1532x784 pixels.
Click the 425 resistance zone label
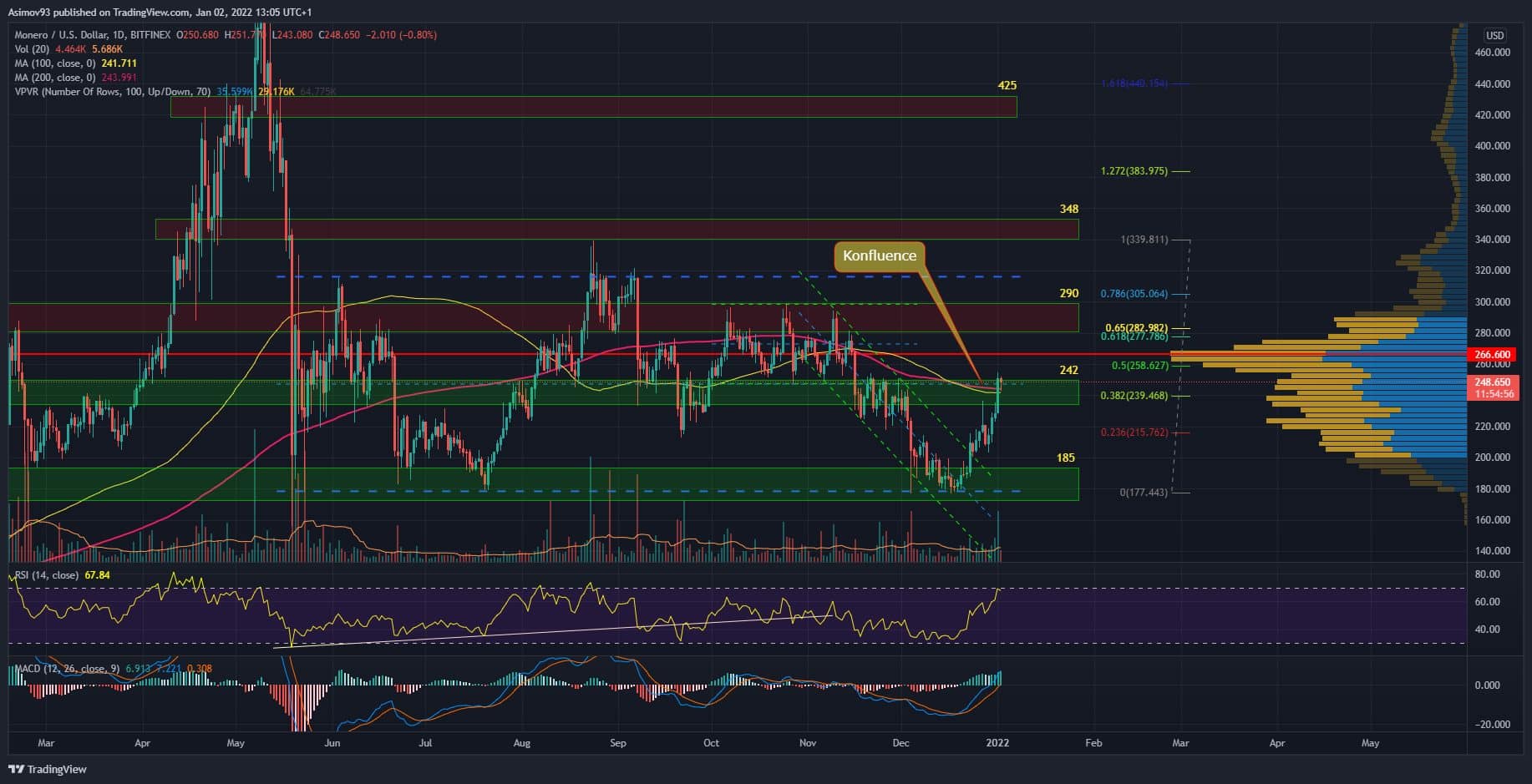pyautogui.click(x=1007, y=85)
